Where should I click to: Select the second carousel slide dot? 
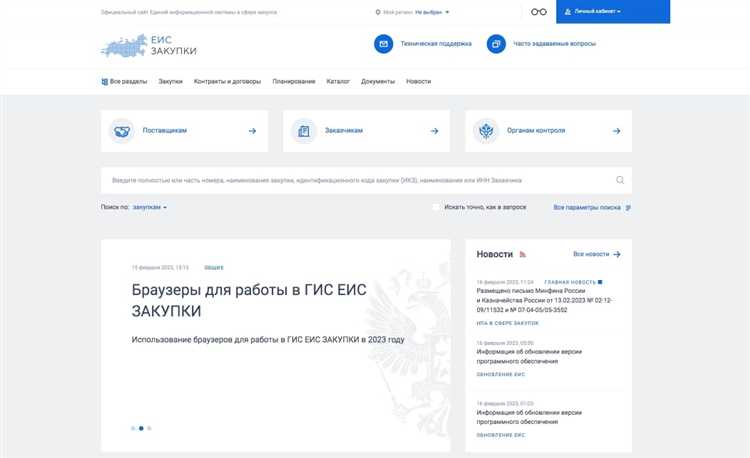click(141, 428)
